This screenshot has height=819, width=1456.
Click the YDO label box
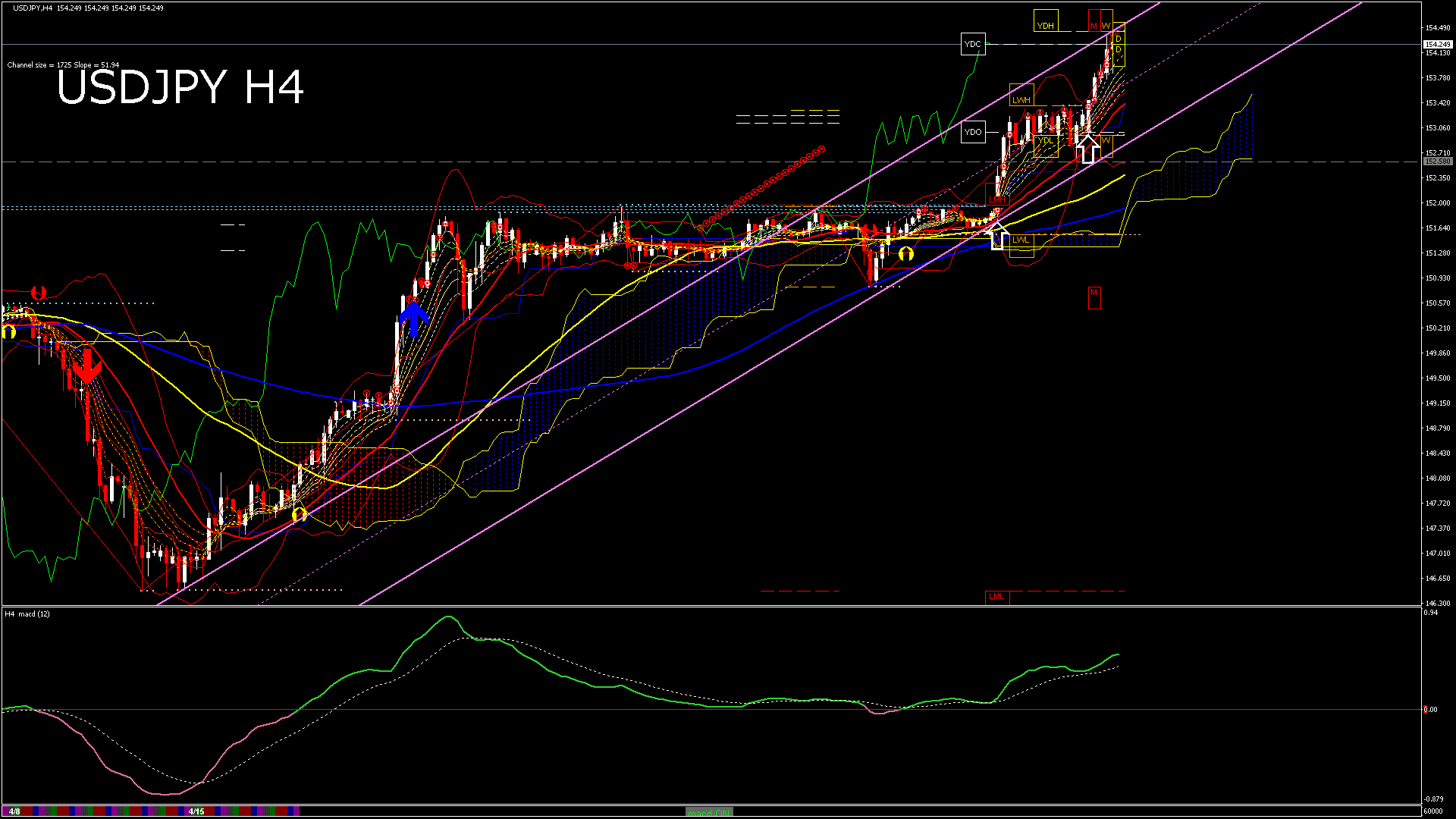coord(972,132)
